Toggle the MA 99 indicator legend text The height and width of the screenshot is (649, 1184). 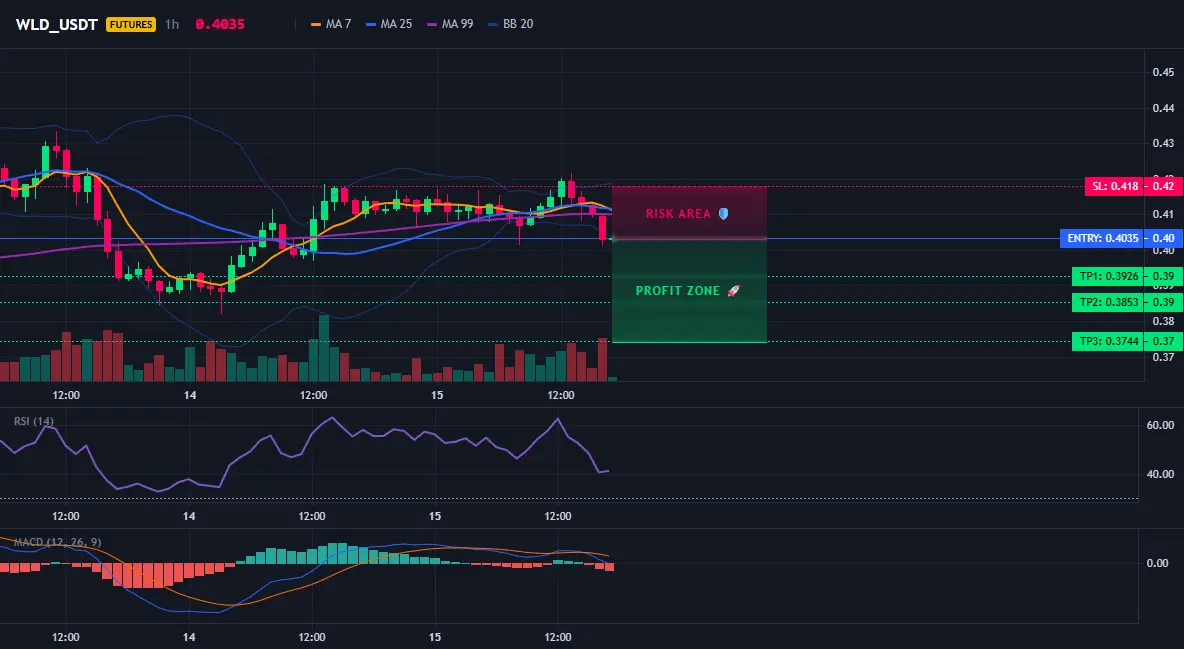[x=458, y=24]
